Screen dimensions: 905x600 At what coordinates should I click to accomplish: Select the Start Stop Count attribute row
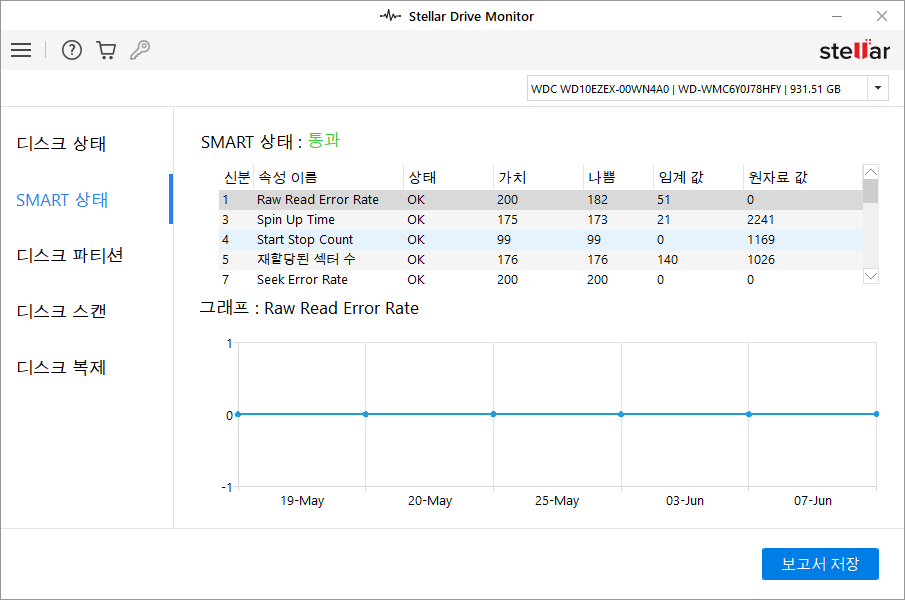tap(305, 240)
